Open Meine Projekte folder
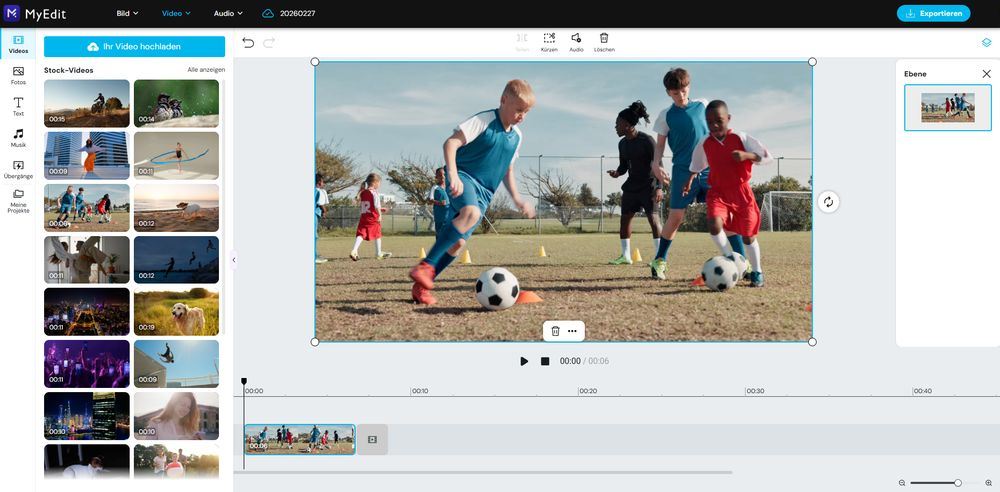The width and height of the screenshot is (1000, 492). click(x=18, y=201)
